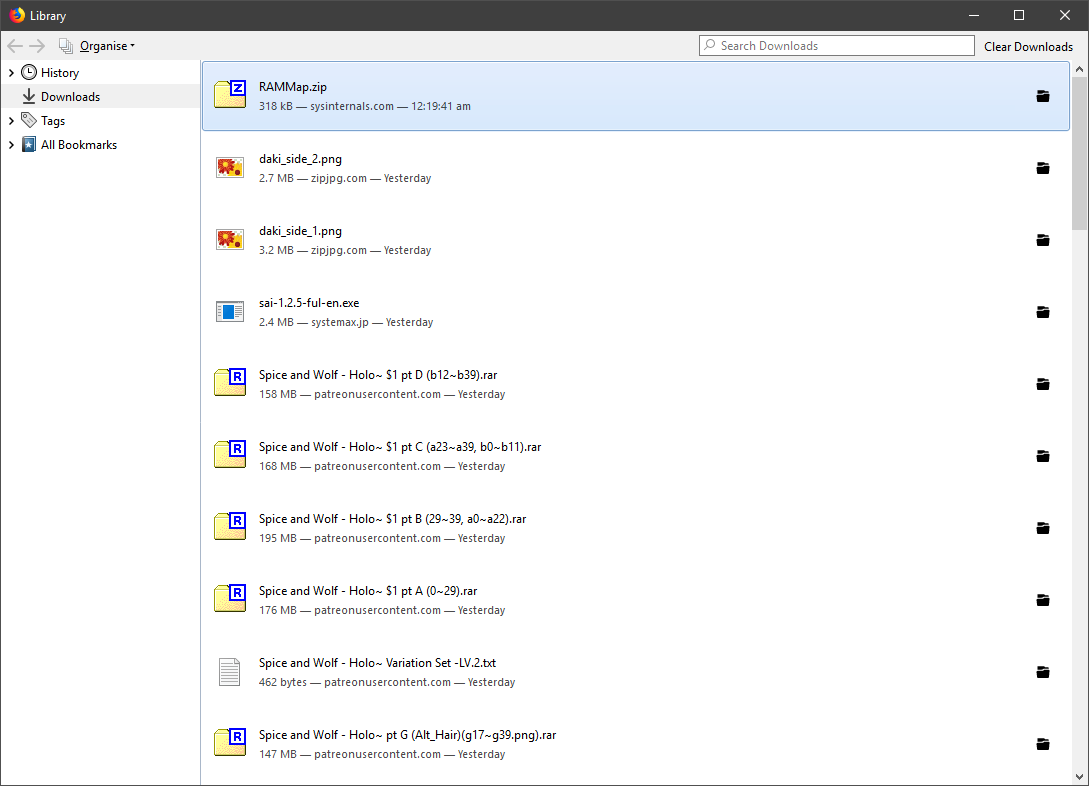Click the 158 MB patreonusercontent.com details line
The width and height of the screenshot is (1089, 786).
point(382,394)
